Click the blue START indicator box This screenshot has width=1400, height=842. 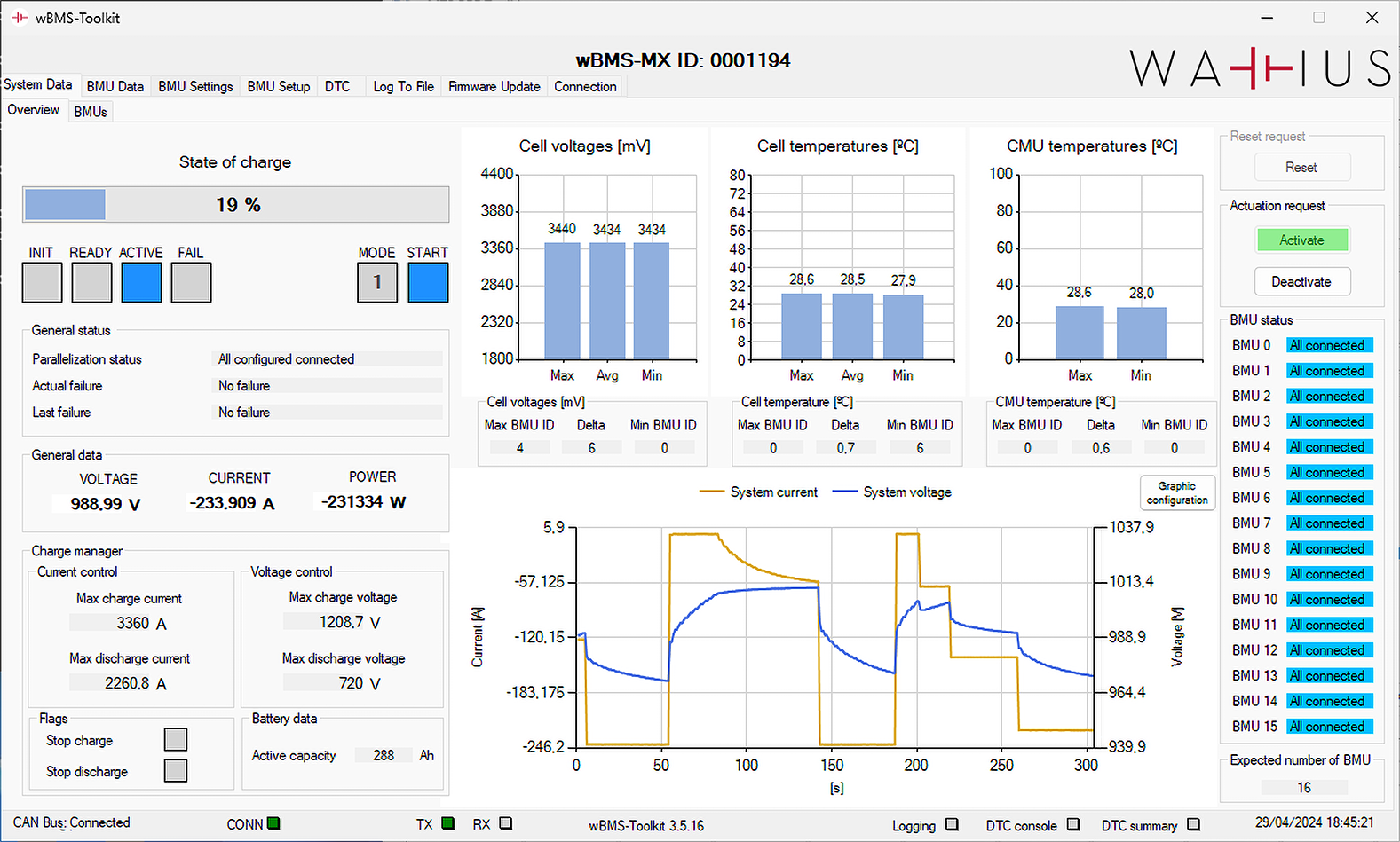[x=428, y=283]
